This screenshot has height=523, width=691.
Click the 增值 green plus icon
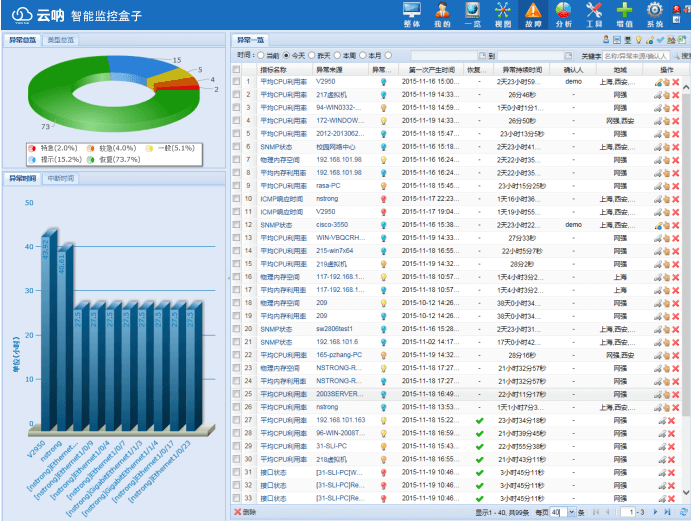(x=624, y=12)
